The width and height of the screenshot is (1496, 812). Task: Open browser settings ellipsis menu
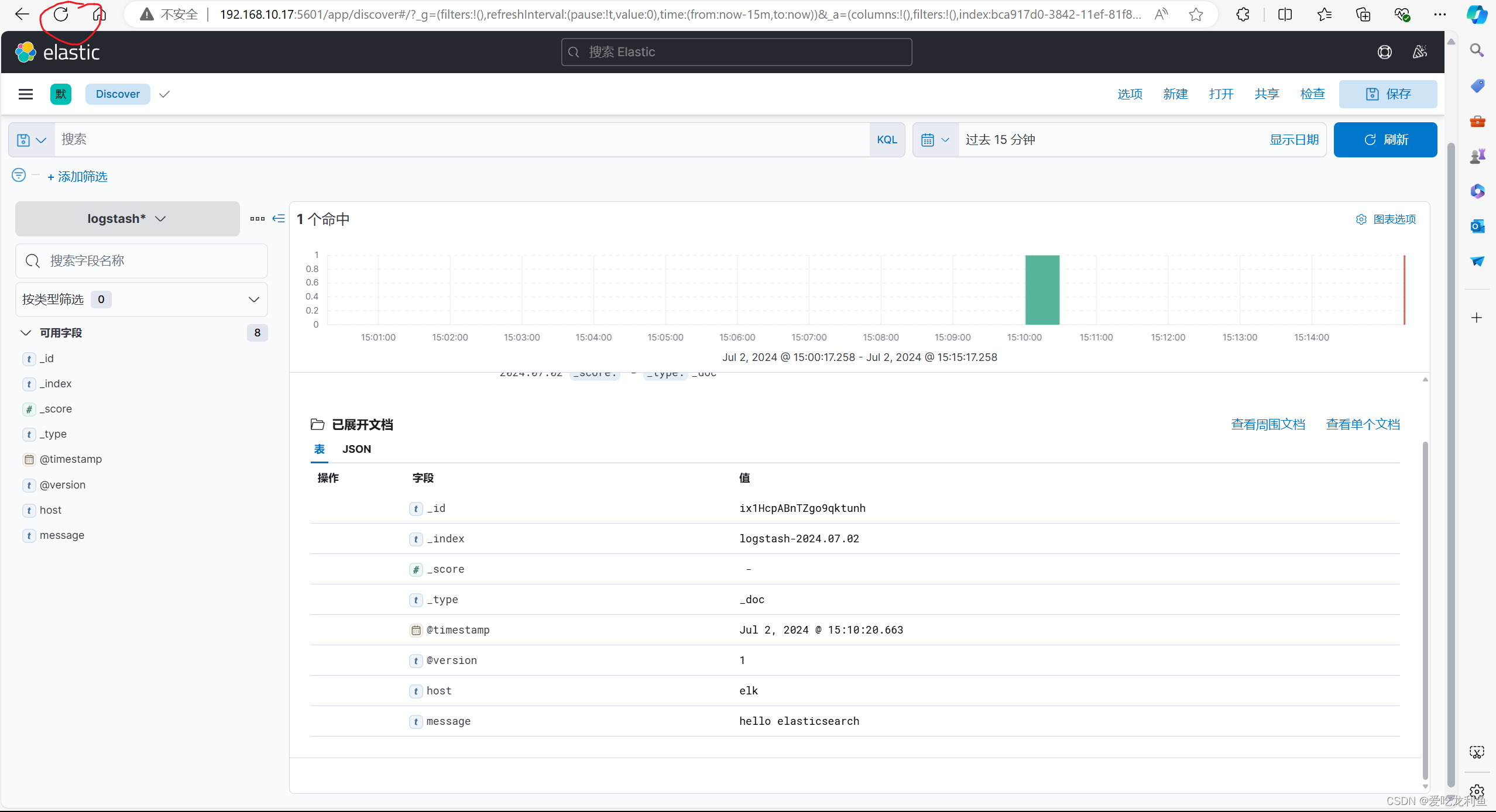(1440, 14)
